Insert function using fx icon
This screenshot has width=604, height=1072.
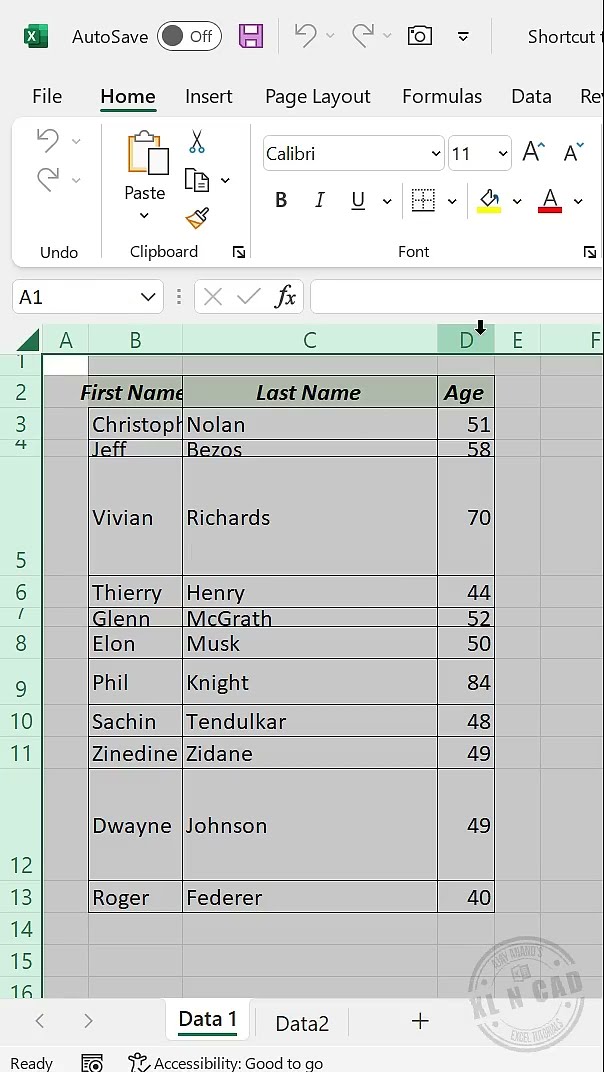[x=286, y=297]
